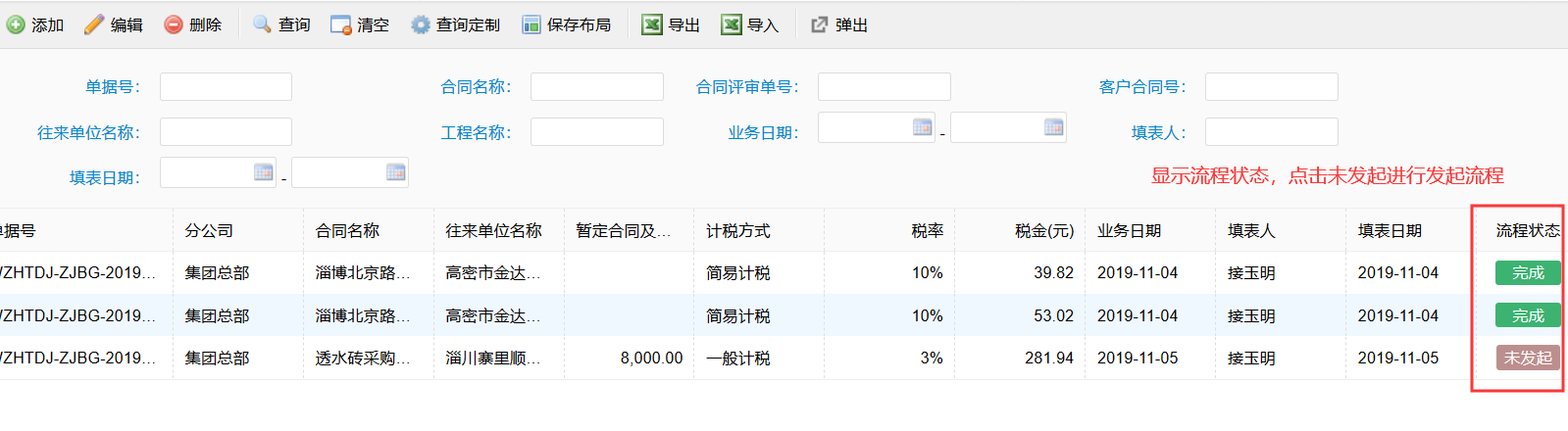Sort by the 合同名称 column header

tap(369, 230)
